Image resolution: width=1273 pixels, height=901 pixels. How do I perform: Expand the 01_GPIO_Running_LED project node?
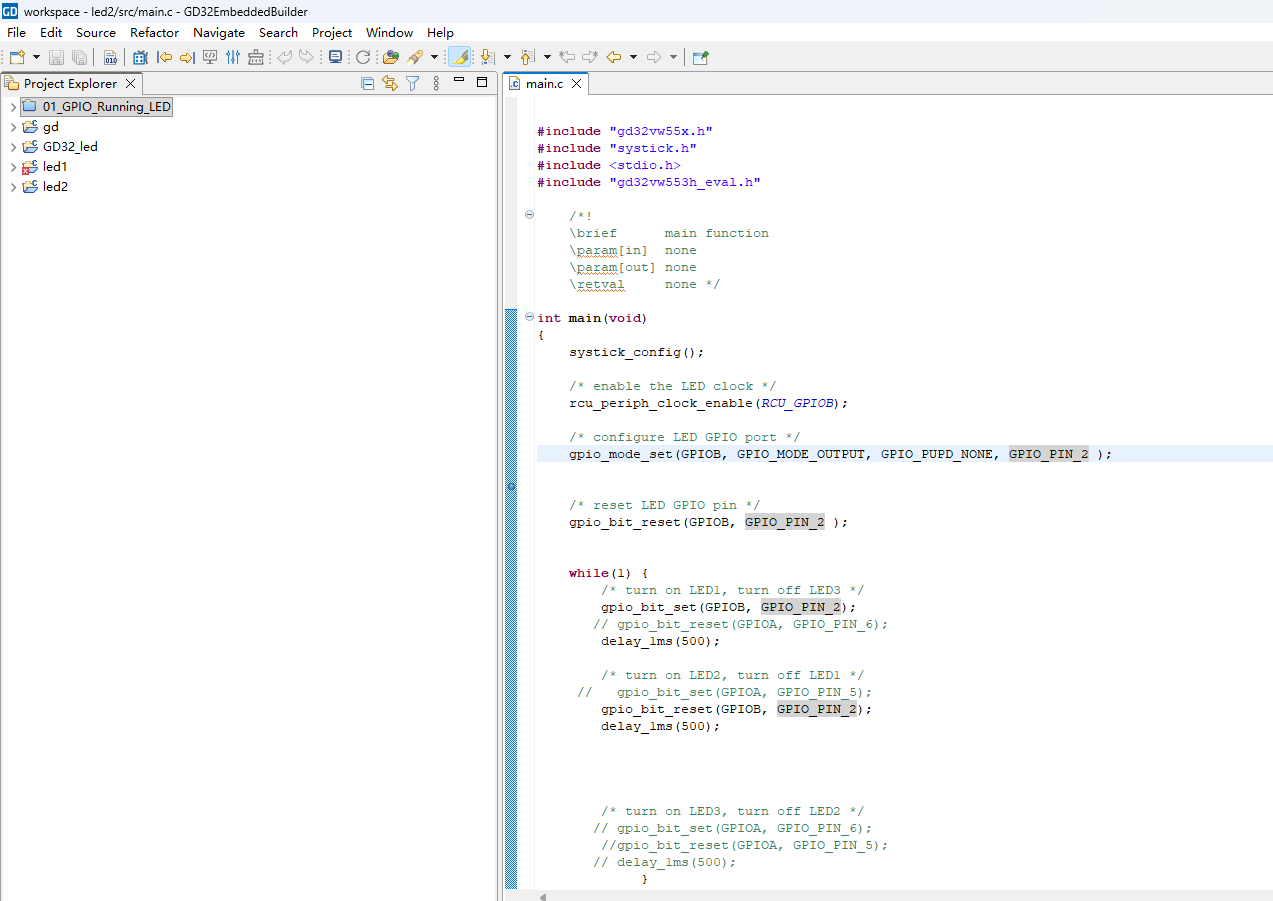pos(13,107)
